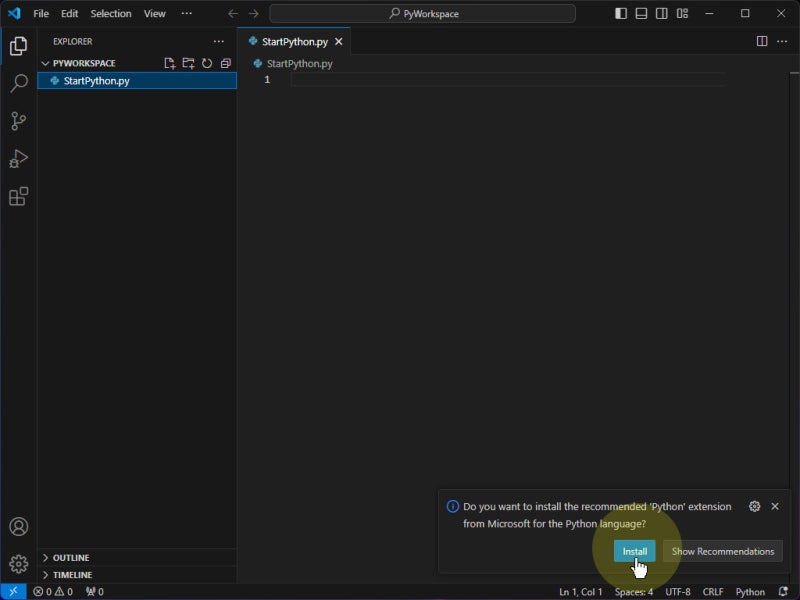This screenshot has width=800, height=600.
Task: Refresh the Explorer file tree
Action: point(207,63)
